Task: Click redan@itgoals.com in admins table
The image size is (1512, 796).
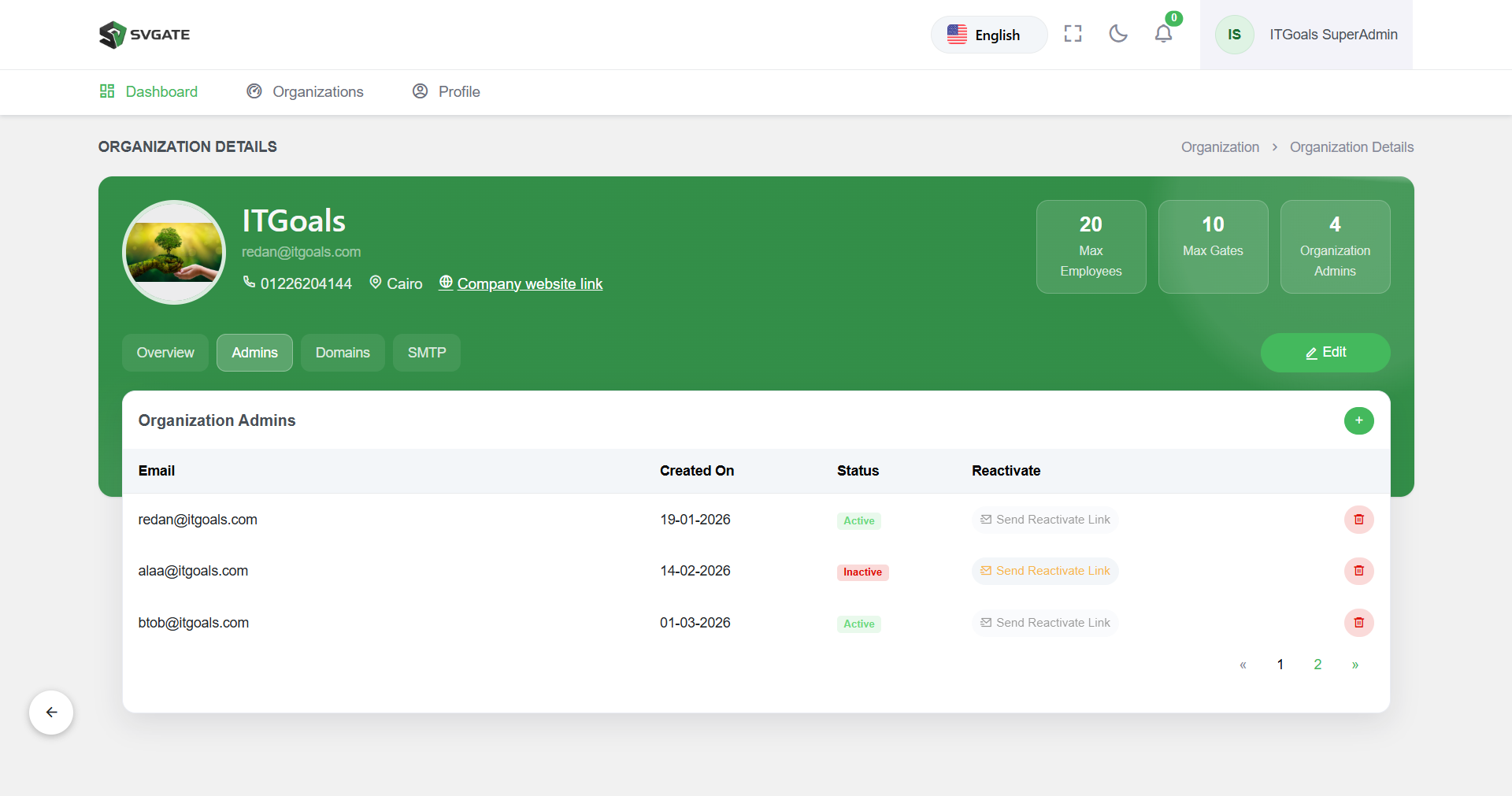Action: click(198, 520)
